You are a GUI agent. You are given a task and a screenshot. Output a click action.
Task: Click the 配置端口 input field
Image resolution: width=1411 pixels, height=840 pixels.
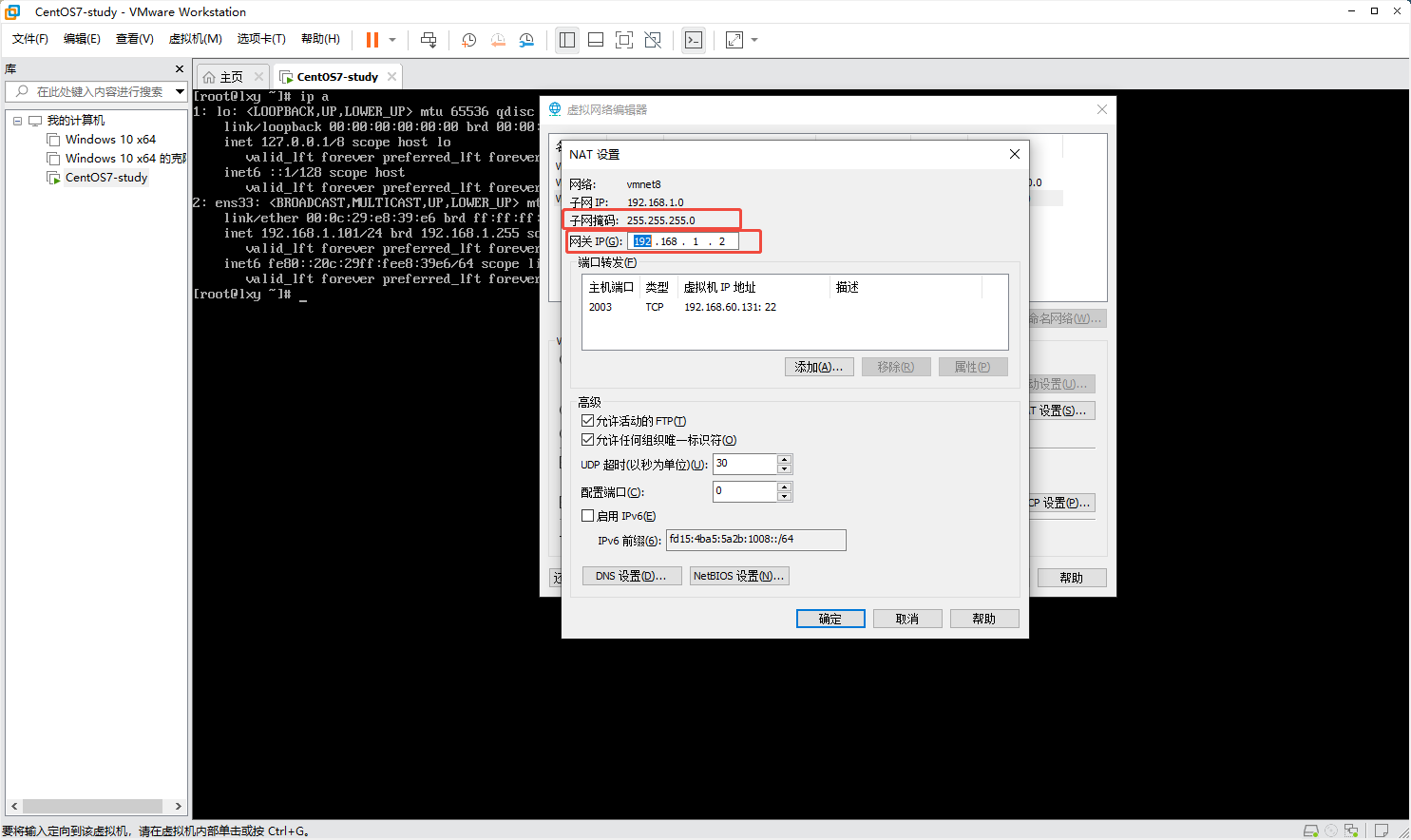[745, 491]
